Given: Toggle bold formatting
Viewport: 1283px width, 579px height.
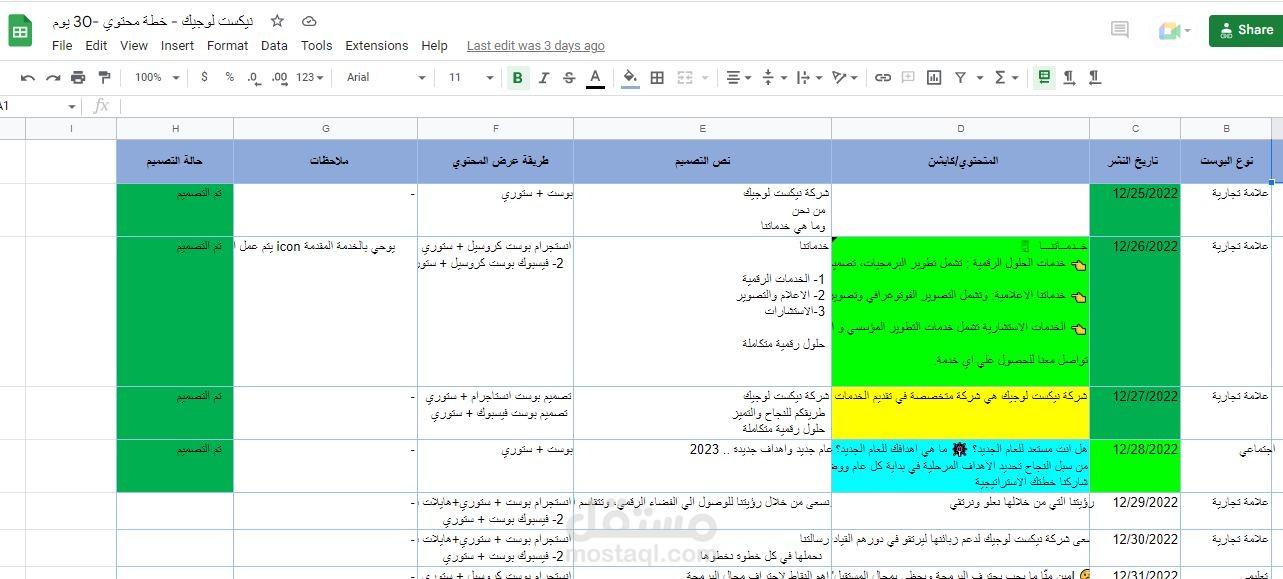Looking at the screenshot, I should pos(518,77).
